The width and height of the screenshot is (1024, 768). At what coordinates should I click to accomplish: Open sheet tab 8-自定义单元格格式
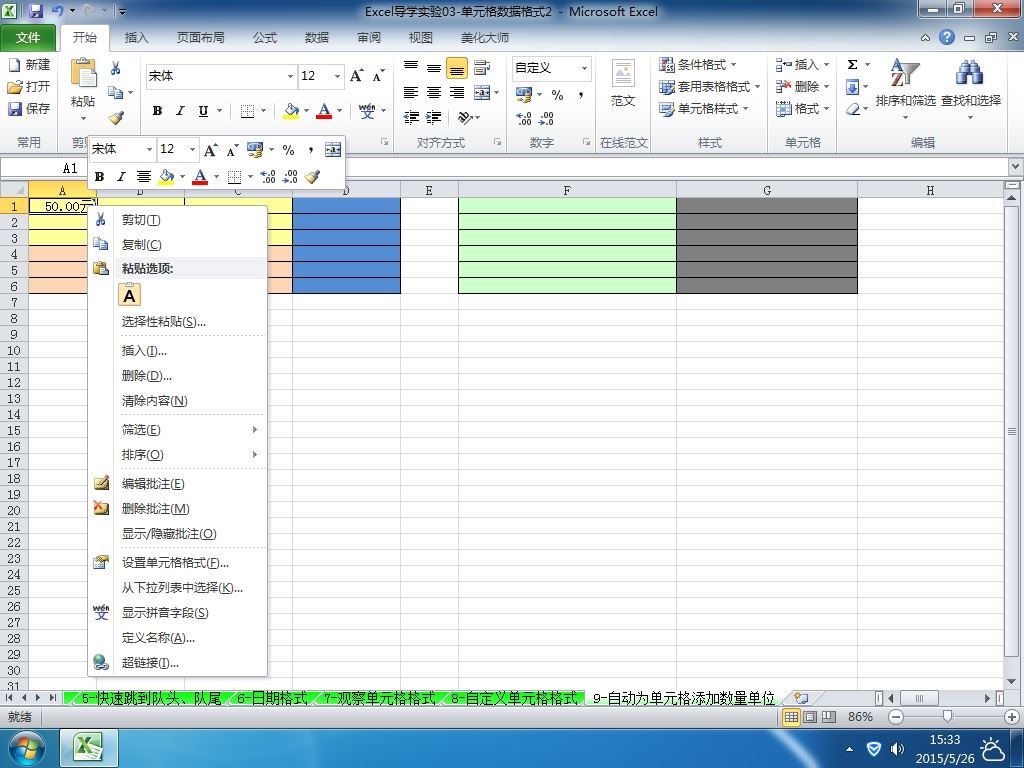click(x=515, y=698)
